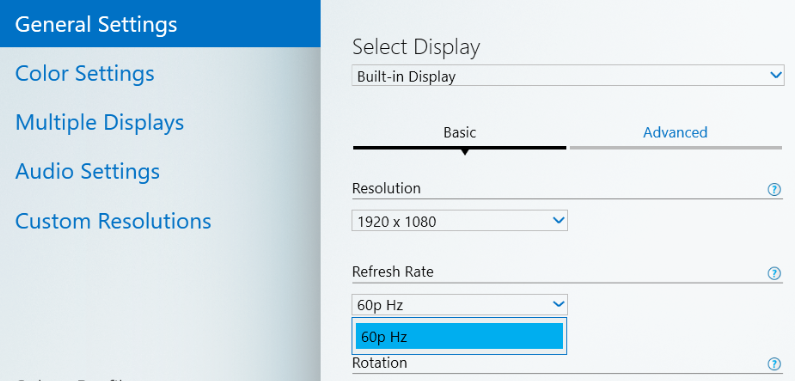Switch to the Basic tab
Screen dimensions: 795x381
459,132
